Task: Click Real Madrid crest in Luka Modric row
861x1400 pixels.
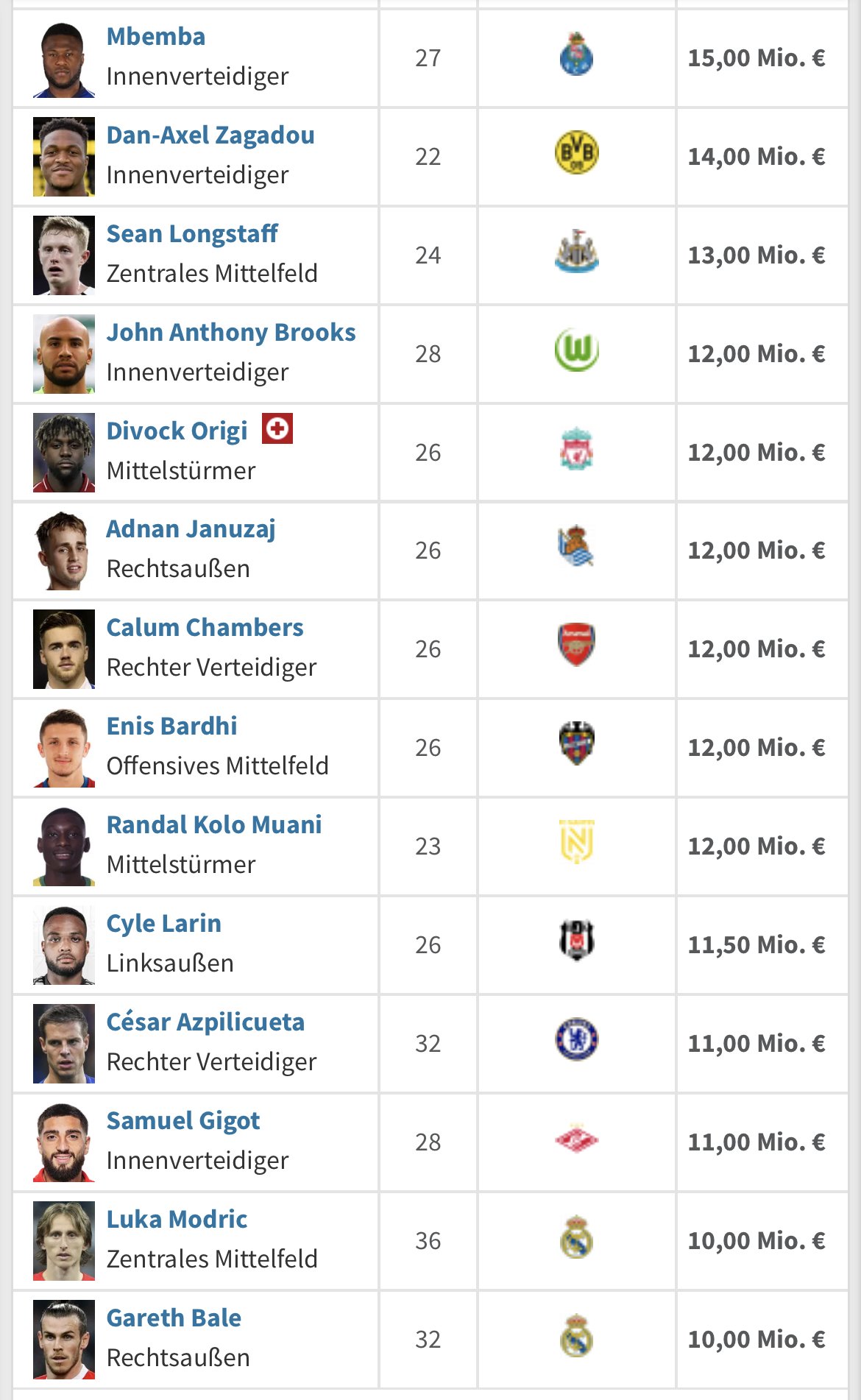Action: [576, 1237]
